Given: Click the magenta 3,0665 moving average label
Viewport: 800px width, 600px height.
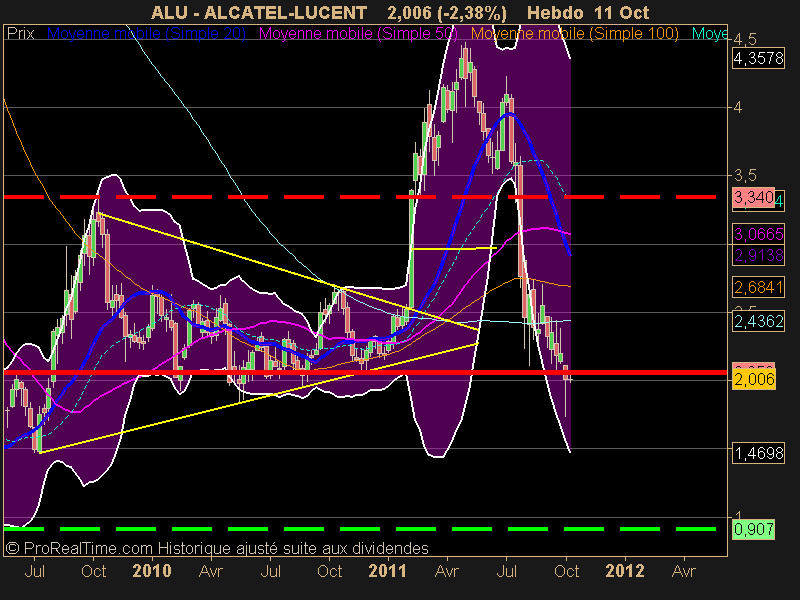Looking at the screenshot, I should pos(758,234).
